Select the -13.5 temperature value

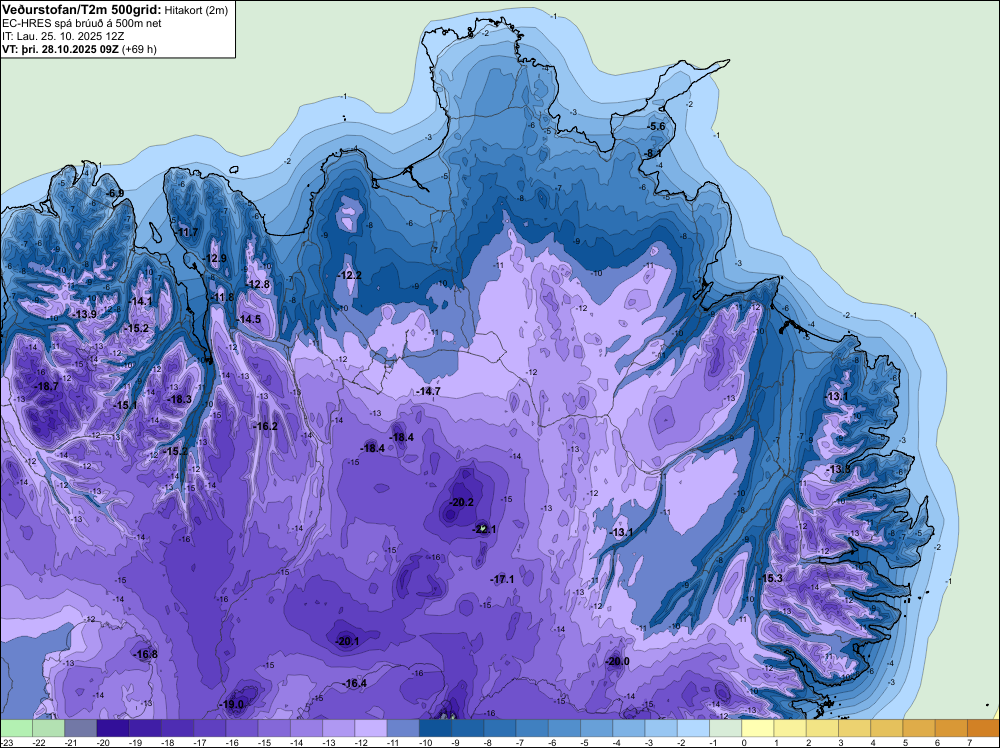pos(837,469)
